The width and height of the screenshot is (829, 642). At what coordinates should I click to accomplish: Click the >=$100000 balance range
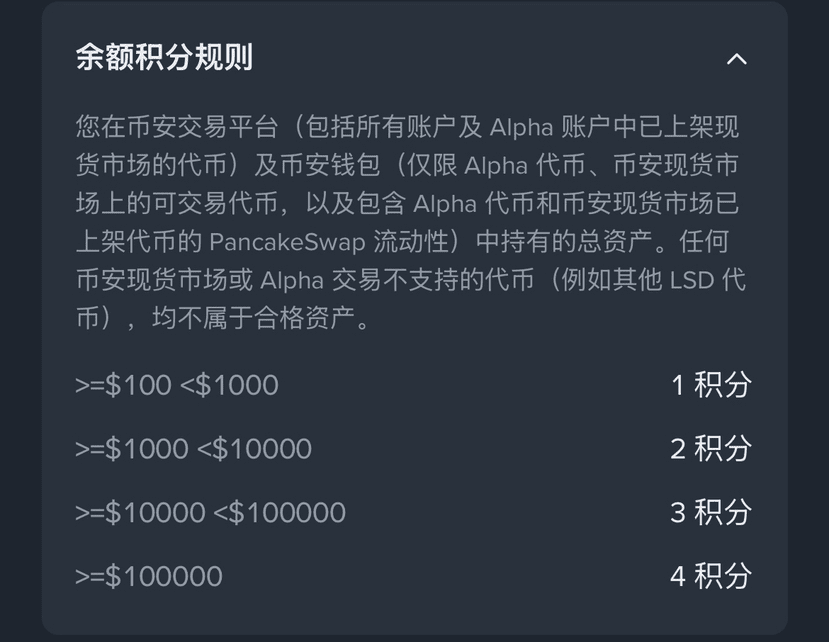(x=149, y=576)
